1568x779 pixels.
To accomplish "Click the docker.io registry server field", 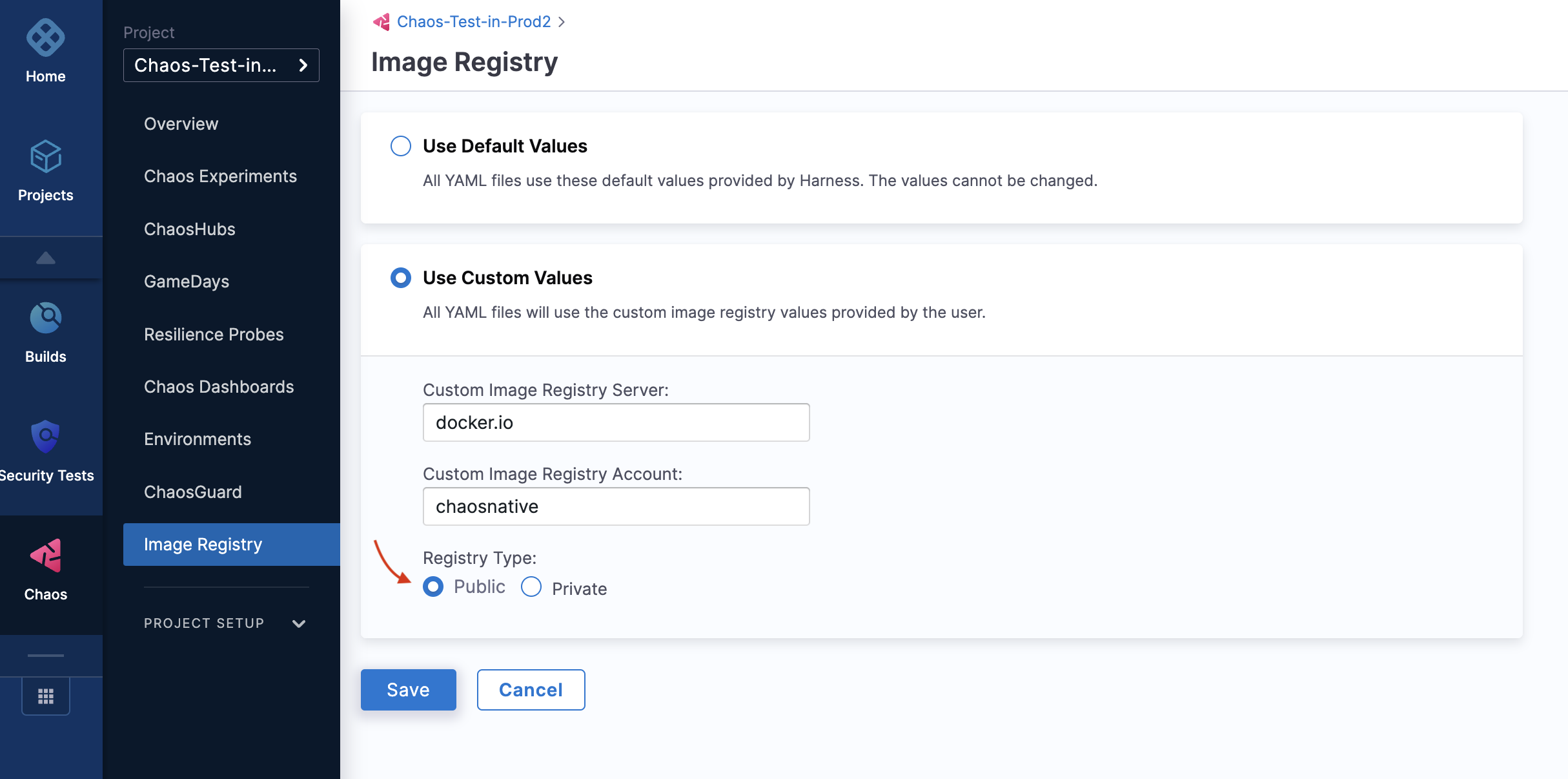I will (615, 422).
